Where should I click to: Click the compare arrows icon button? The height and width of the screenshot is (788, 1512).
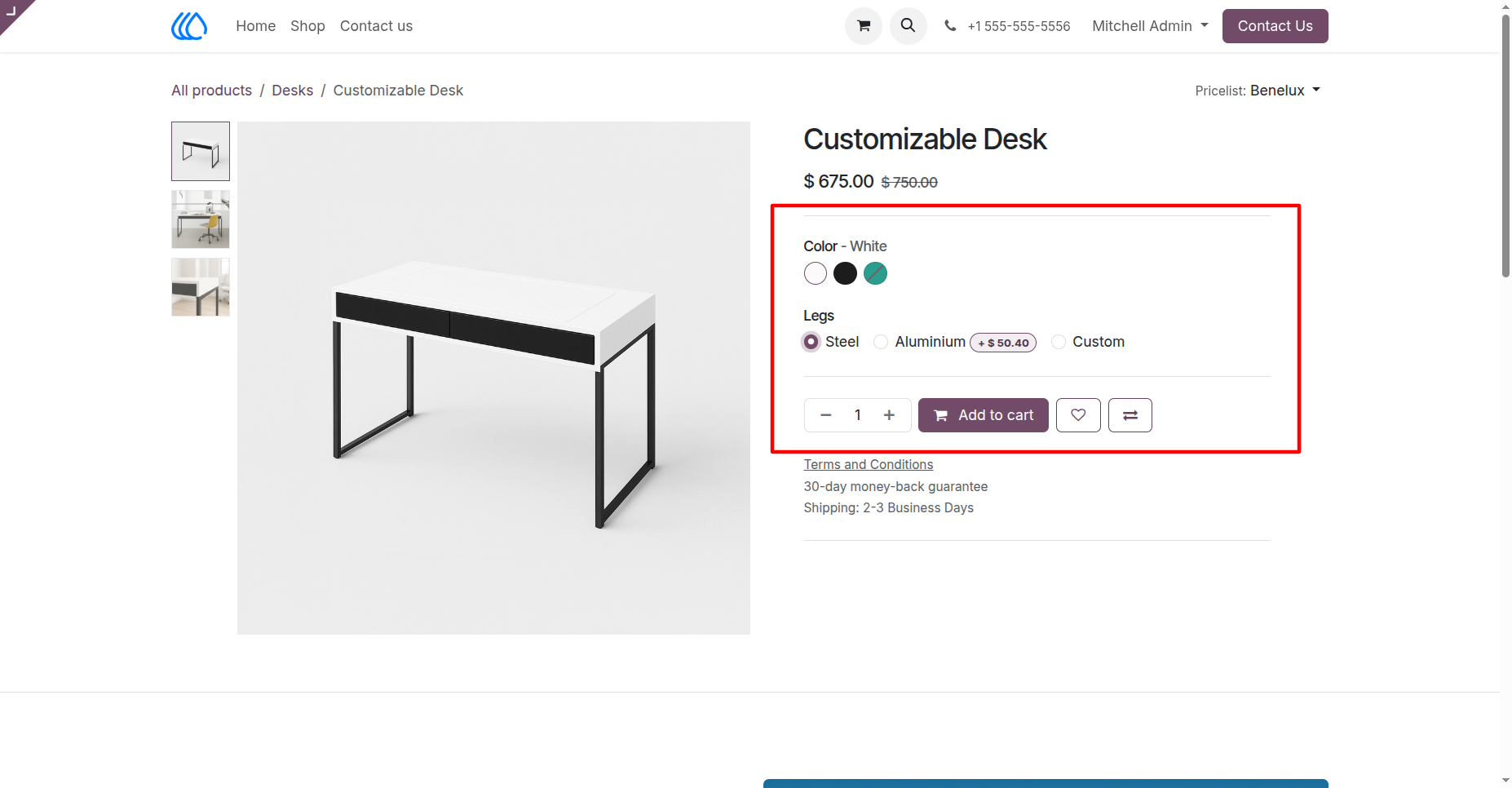click(x=1130, y=415)
